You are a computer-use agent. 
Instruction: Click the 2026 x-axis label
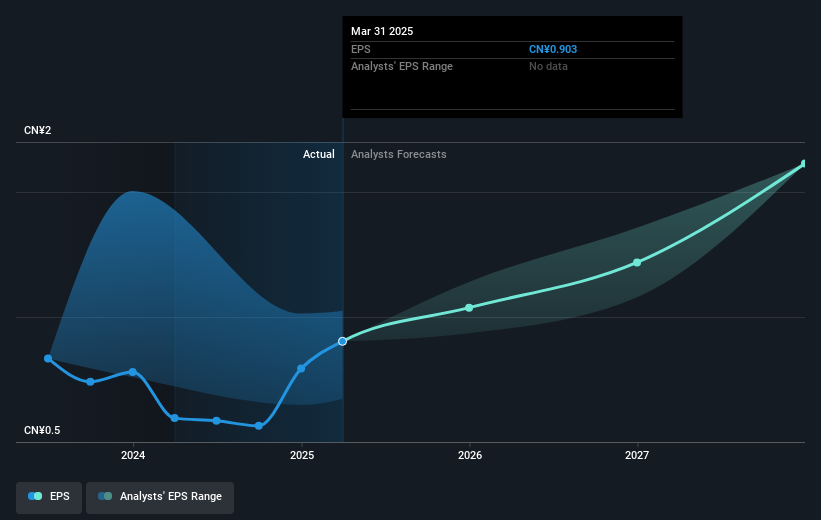click(470, 455)
